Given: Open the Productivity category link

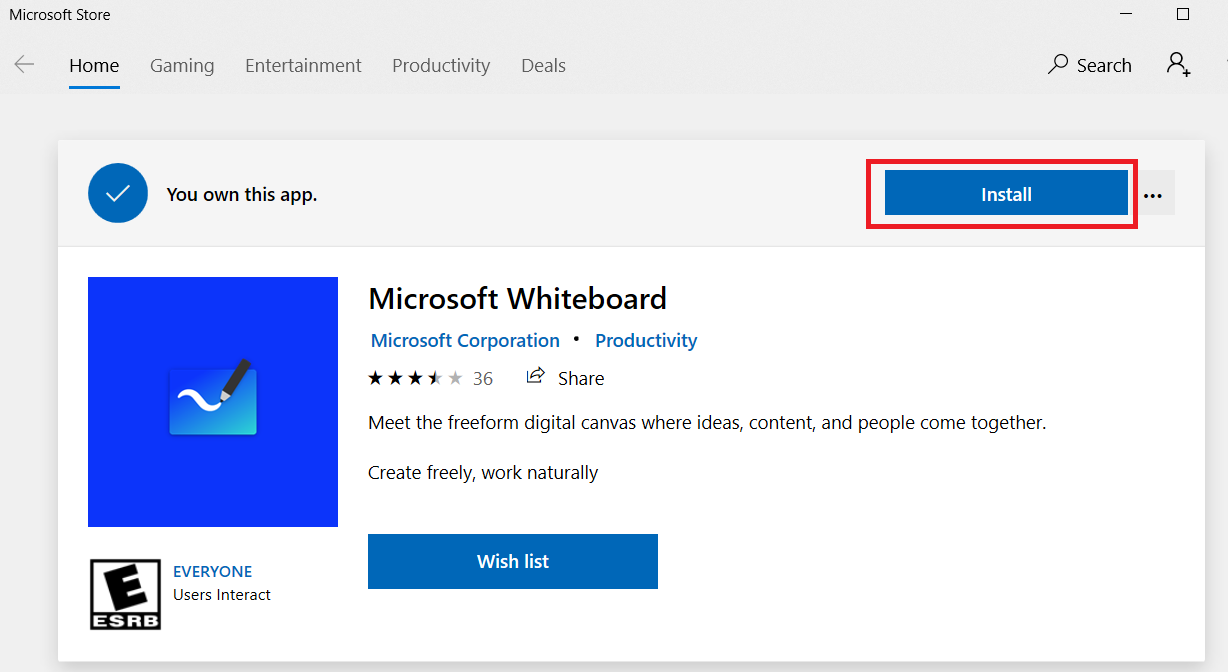Looking at the screenshot, I should click(x=646, y=340).
